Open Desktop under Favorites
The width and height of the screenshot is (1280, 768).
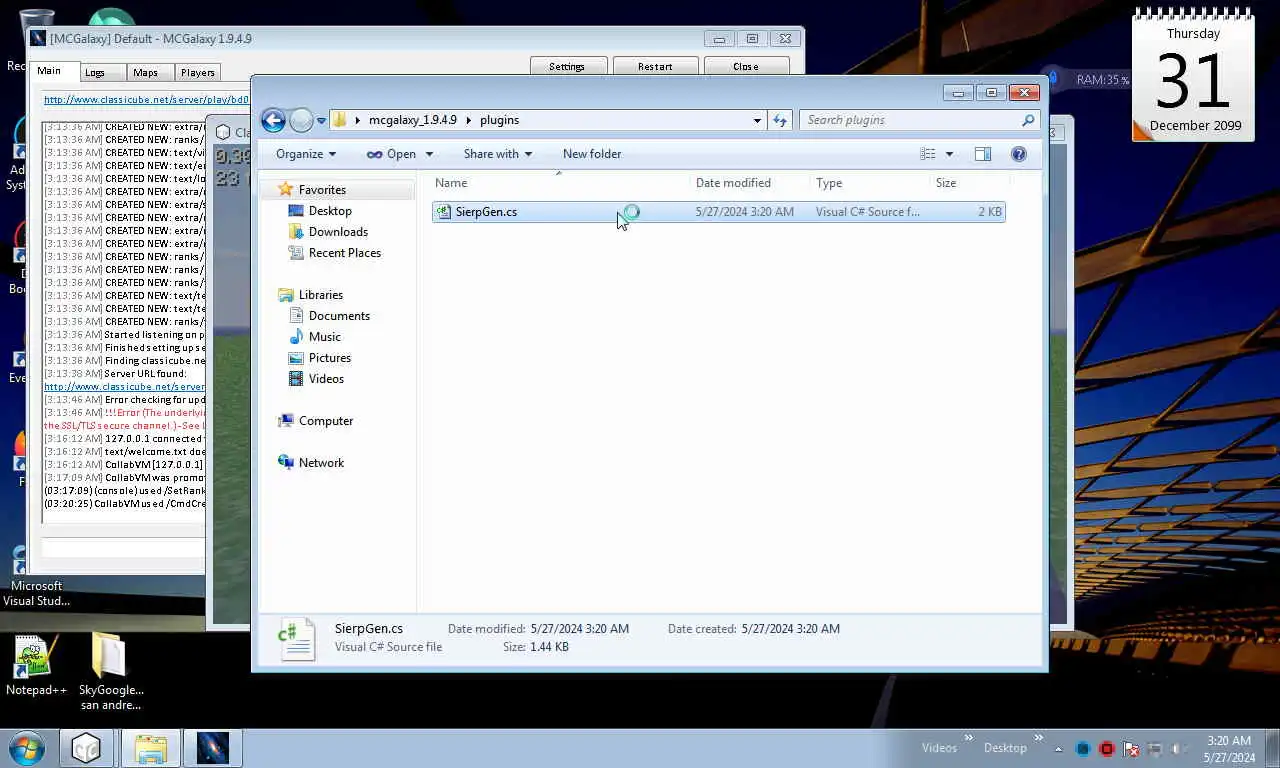pyautogui.click(x=330, y=211)
